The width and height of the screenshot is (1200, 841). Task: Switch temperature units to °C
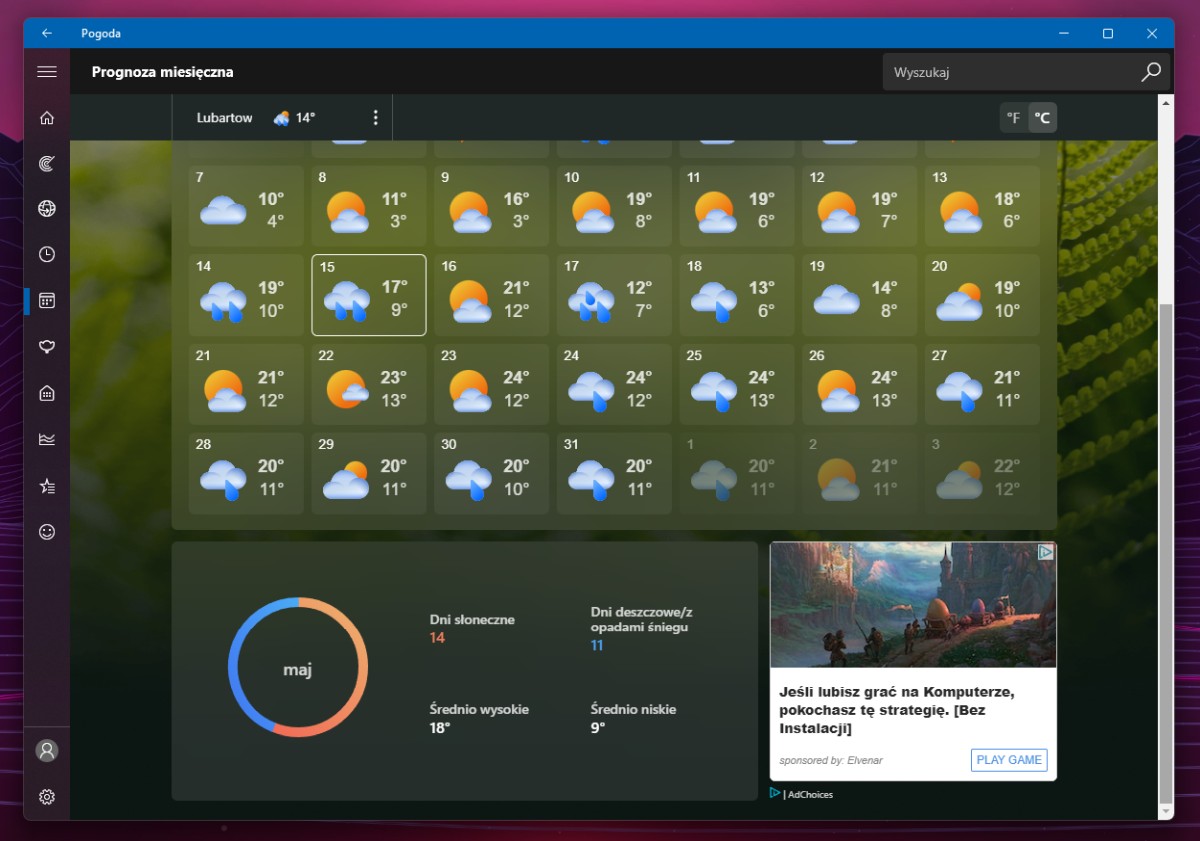point(1042,118)
